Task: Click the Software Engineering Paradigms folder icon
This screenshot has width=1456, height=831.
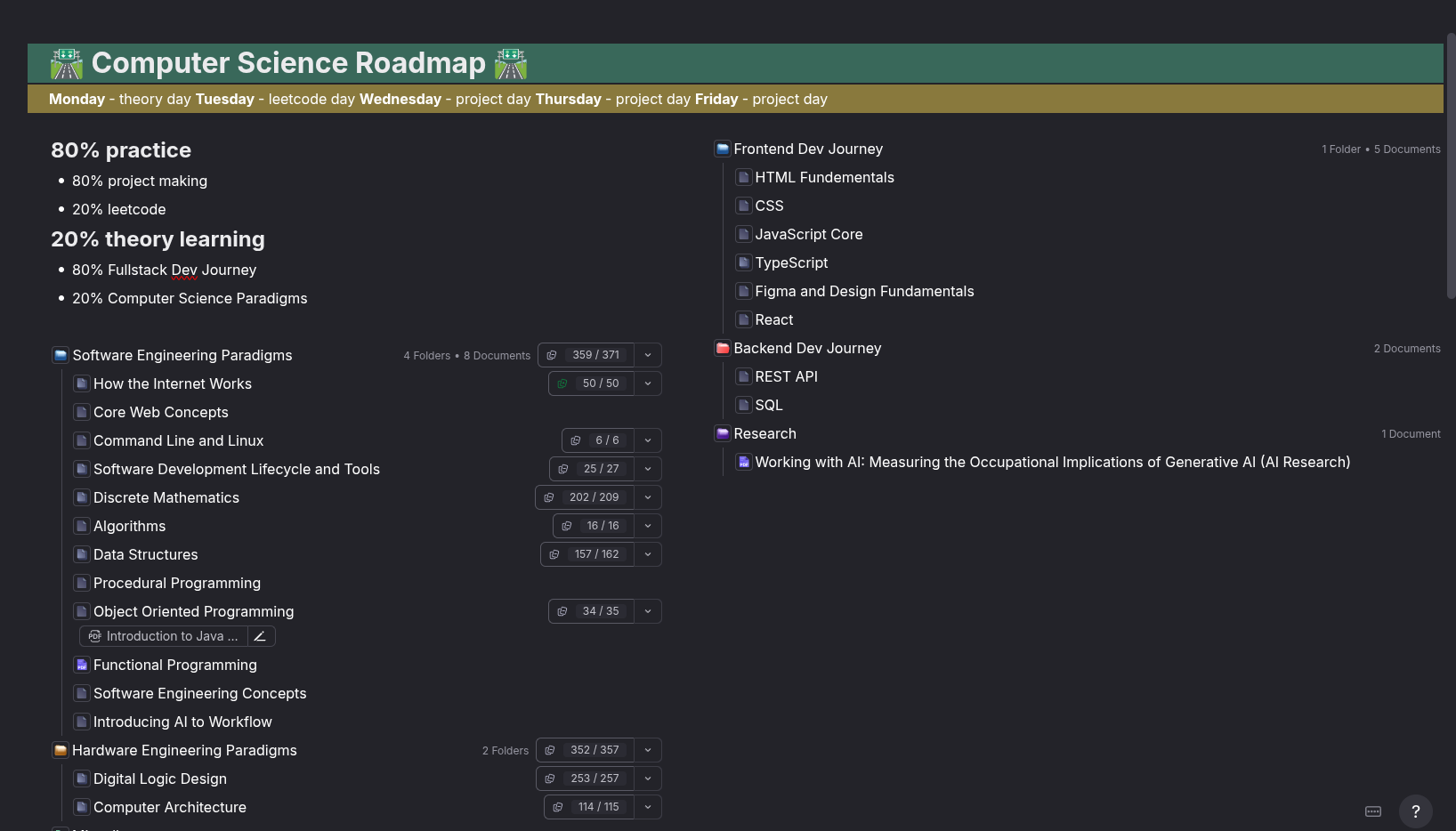Action: (61, 355)
